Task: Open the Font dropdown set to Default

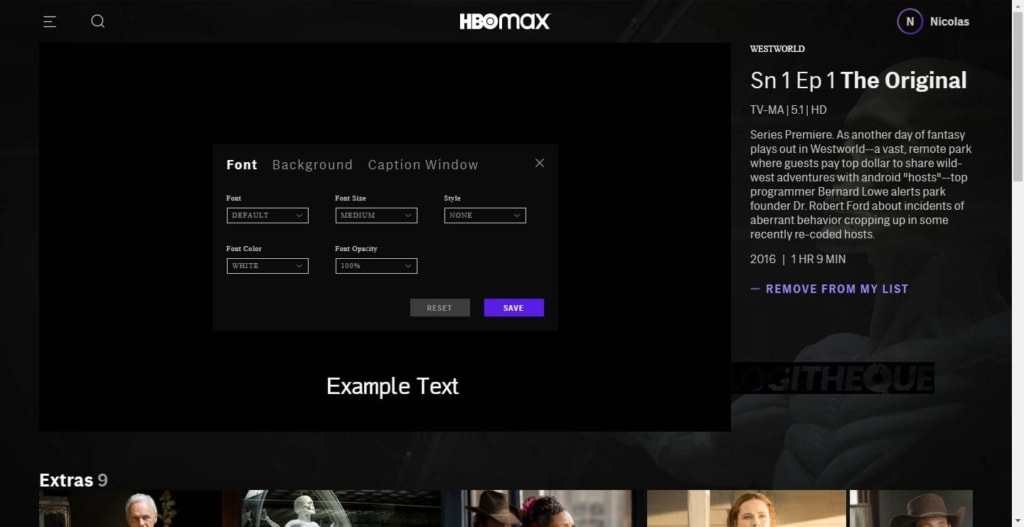Action: (268, 216)
